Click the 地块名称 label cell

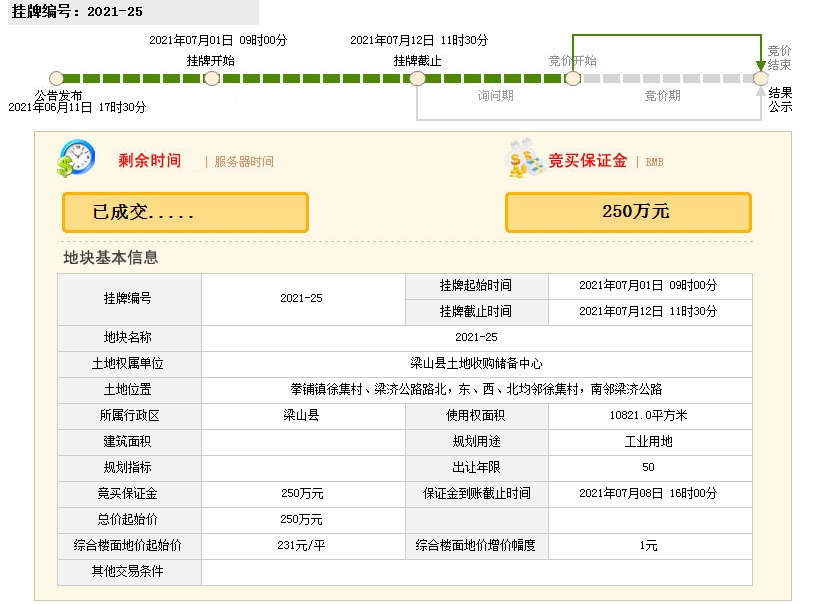click(x=129, y=338)
